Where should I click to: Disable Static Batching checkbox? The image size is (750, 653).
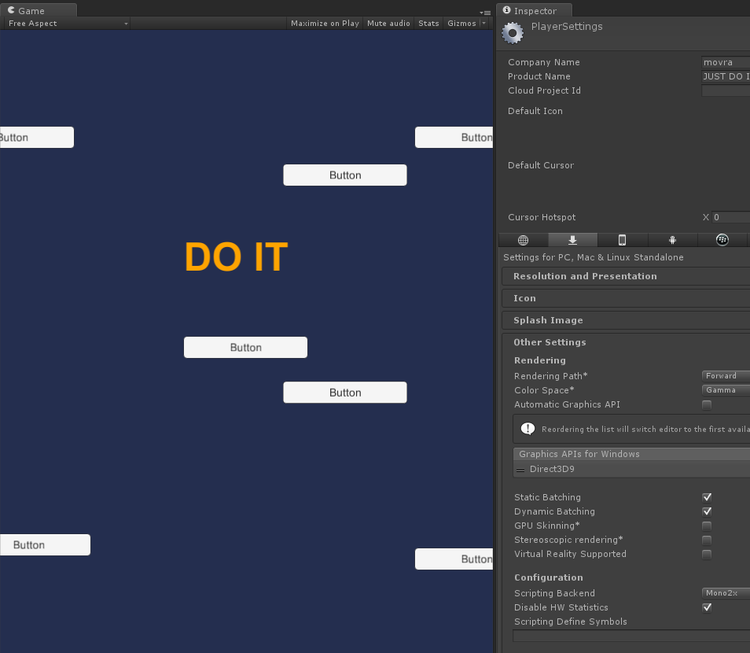[x=706, y=497]
